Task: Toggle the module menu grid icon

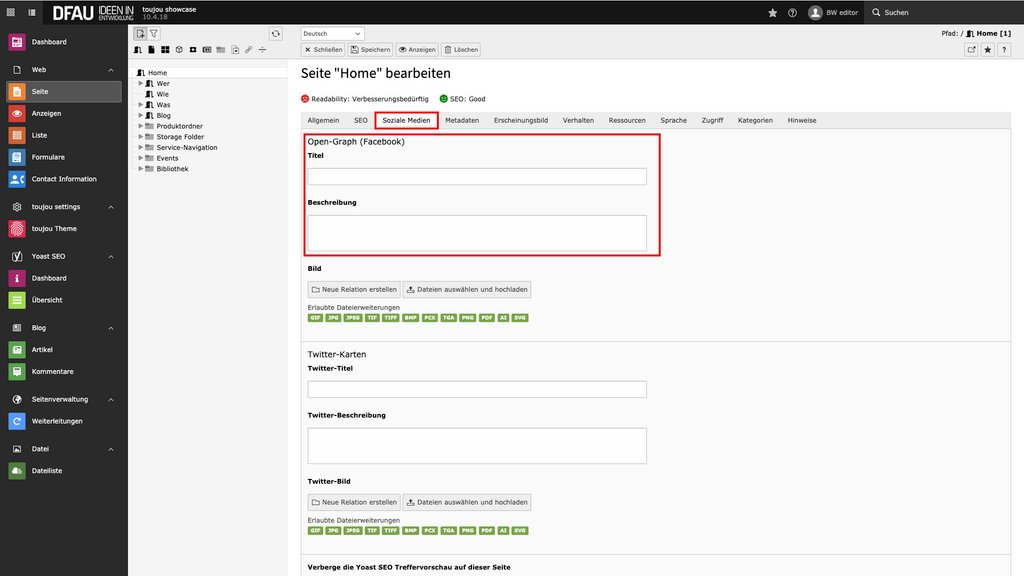Action: coord(11,13)
